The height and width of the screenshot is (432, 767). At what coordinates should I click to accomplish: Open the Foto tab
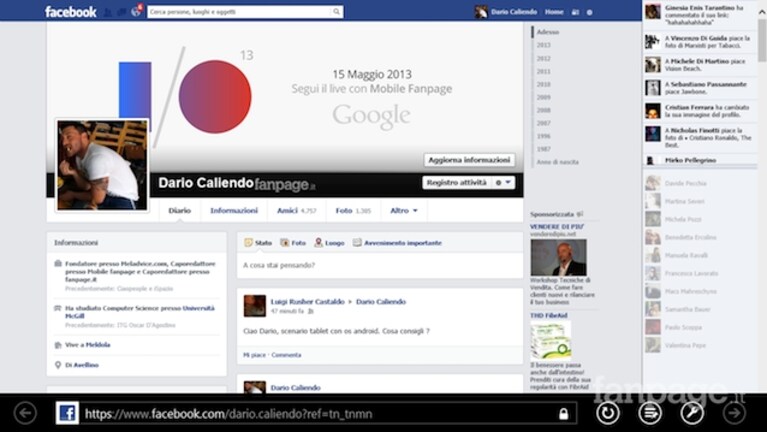(x=353, y=210)
